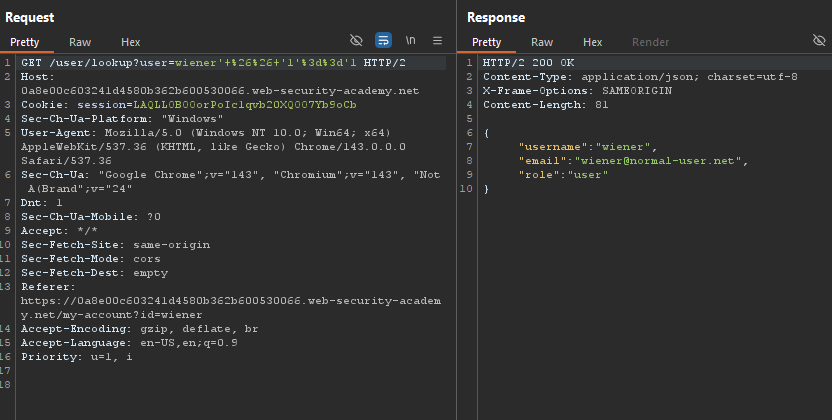Toggle hidden characters in Response panel

pos(819,40)
